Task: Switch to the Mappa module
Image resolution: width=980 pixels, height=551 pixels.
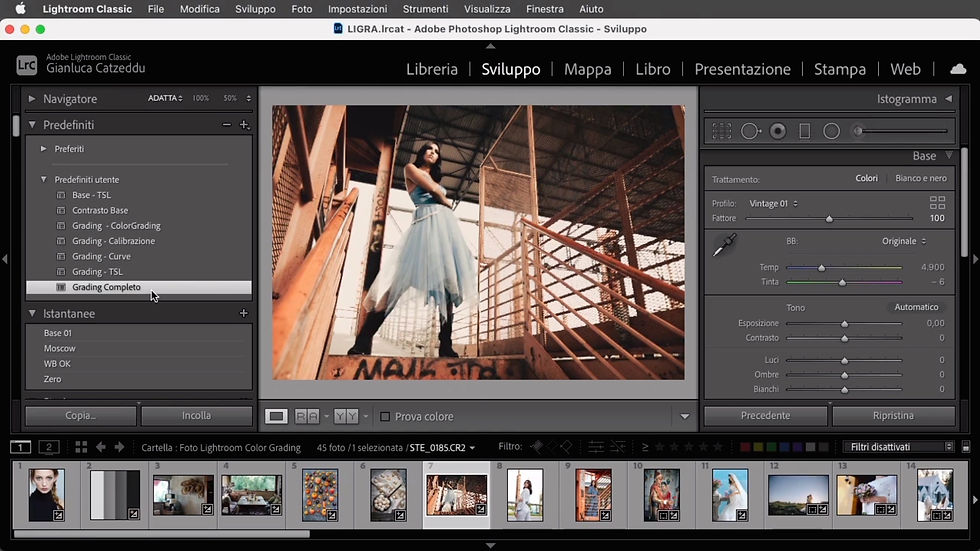Action: pos(588,69)
